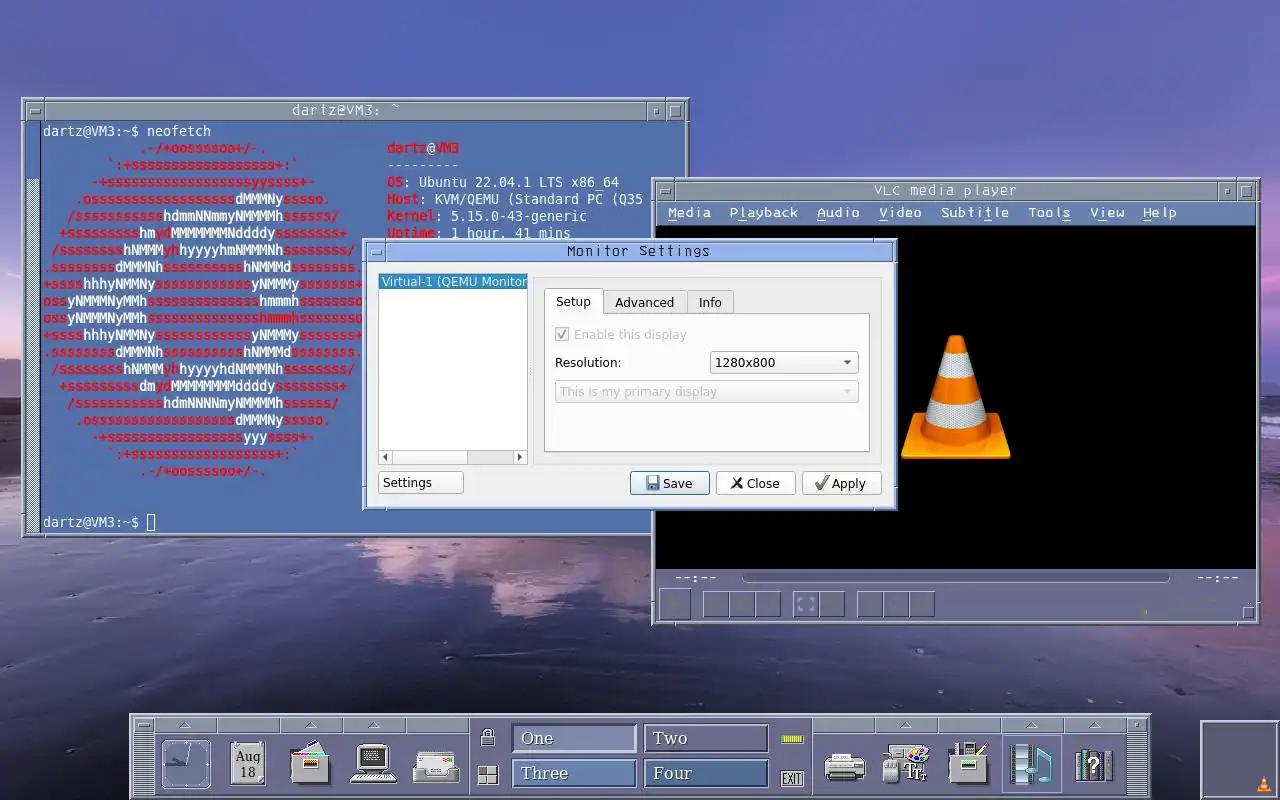Lock the screen with the padlock icon
This screenshot has height=800, width=1280.
[x=487, y=738]
